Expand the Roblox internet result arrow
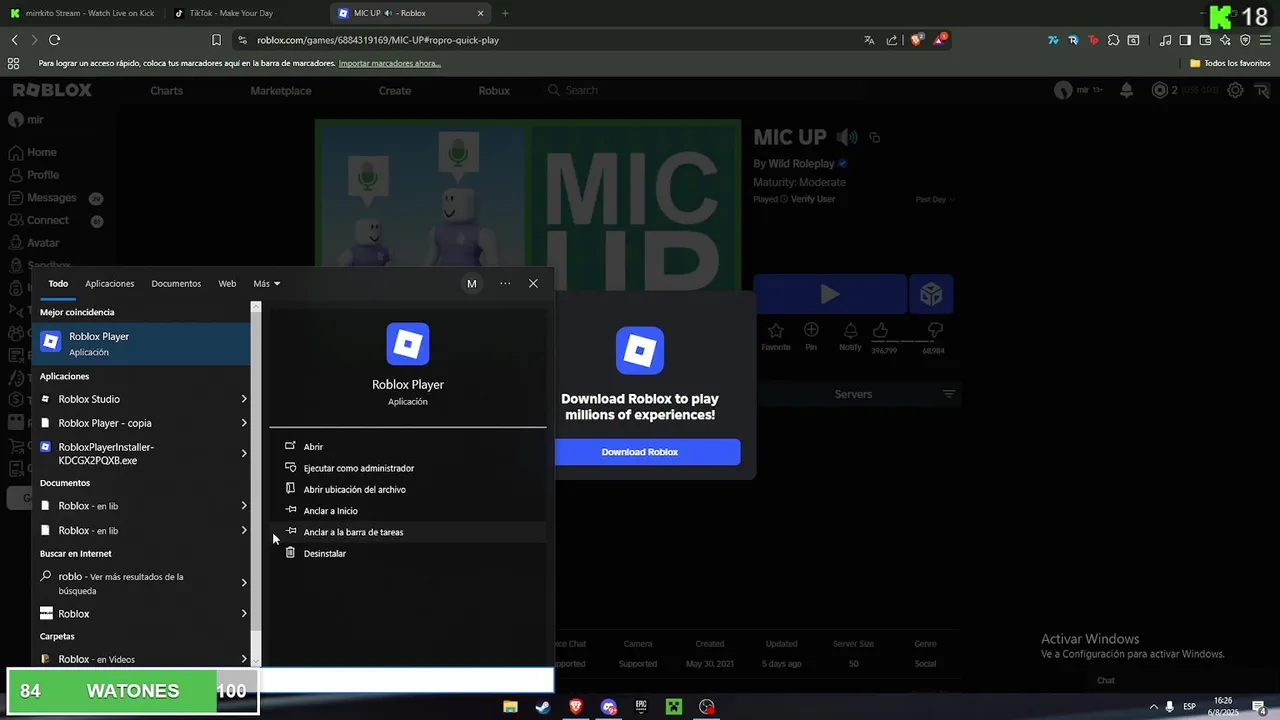 [244, 614]
